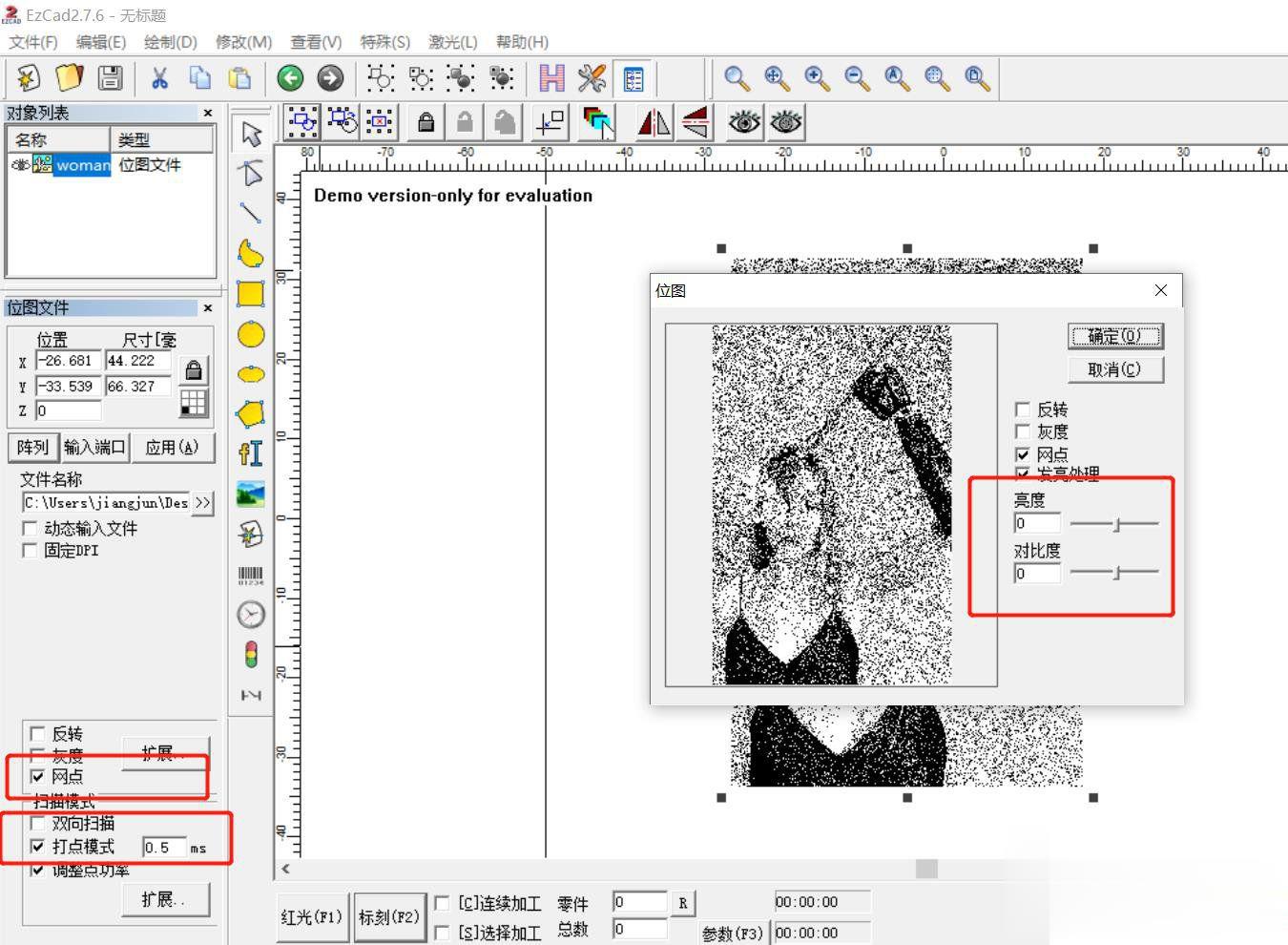Open the 激光(L) menu

[452, 42]
